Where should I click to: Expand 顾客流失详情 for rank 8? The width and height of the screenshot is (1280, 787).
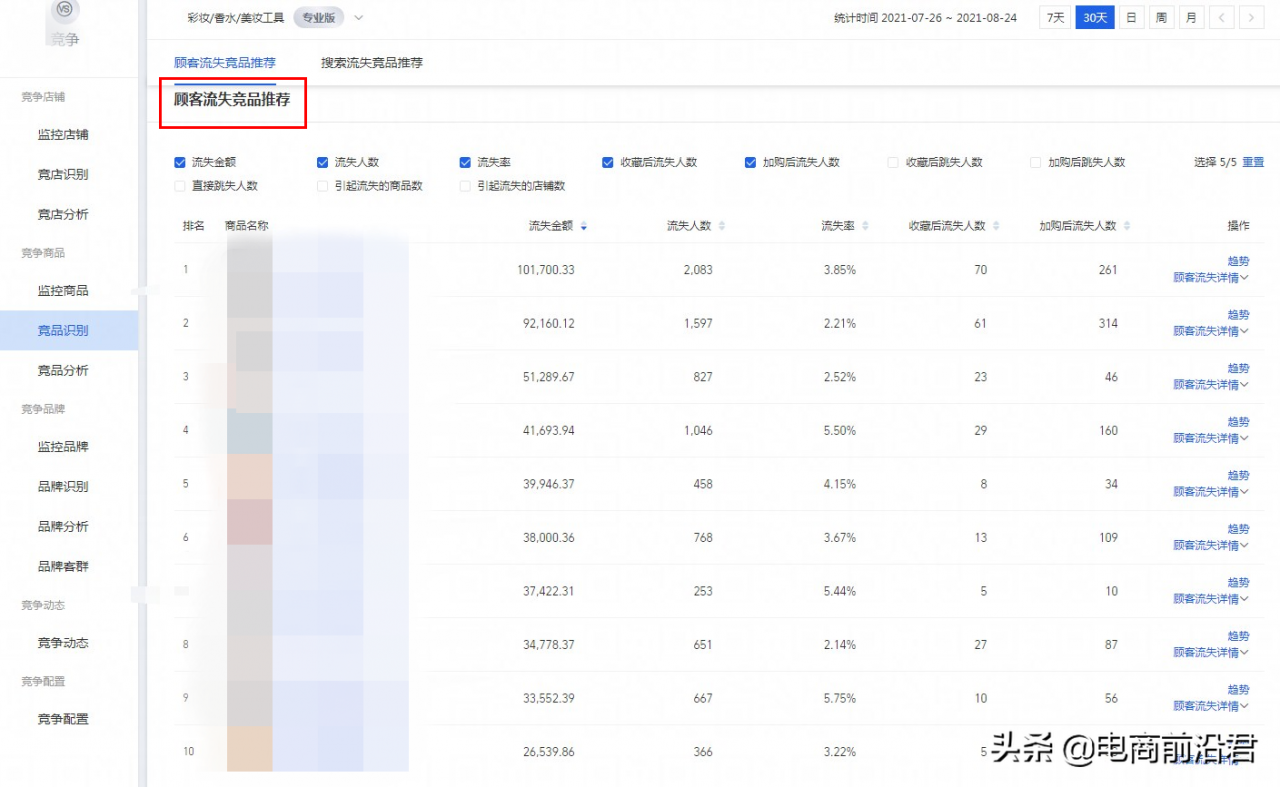1211,652
